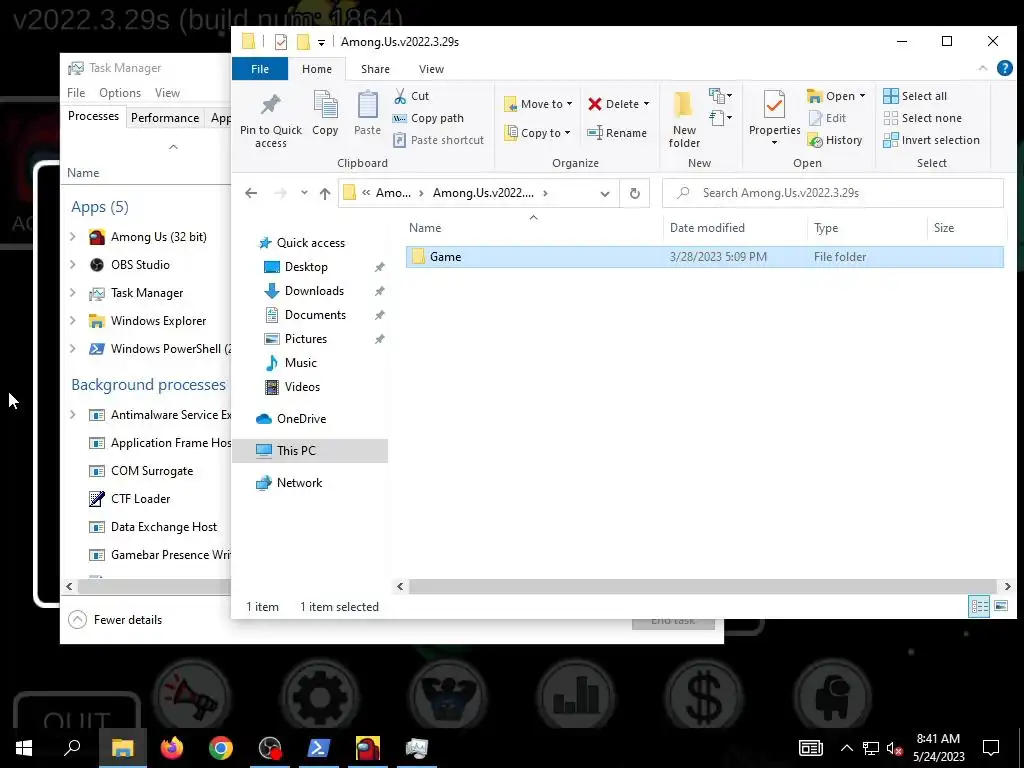The height and width of the screenshot is (768, 1024).
Task: Collapse the Explorer ribbon
Action: coord(982,68)
